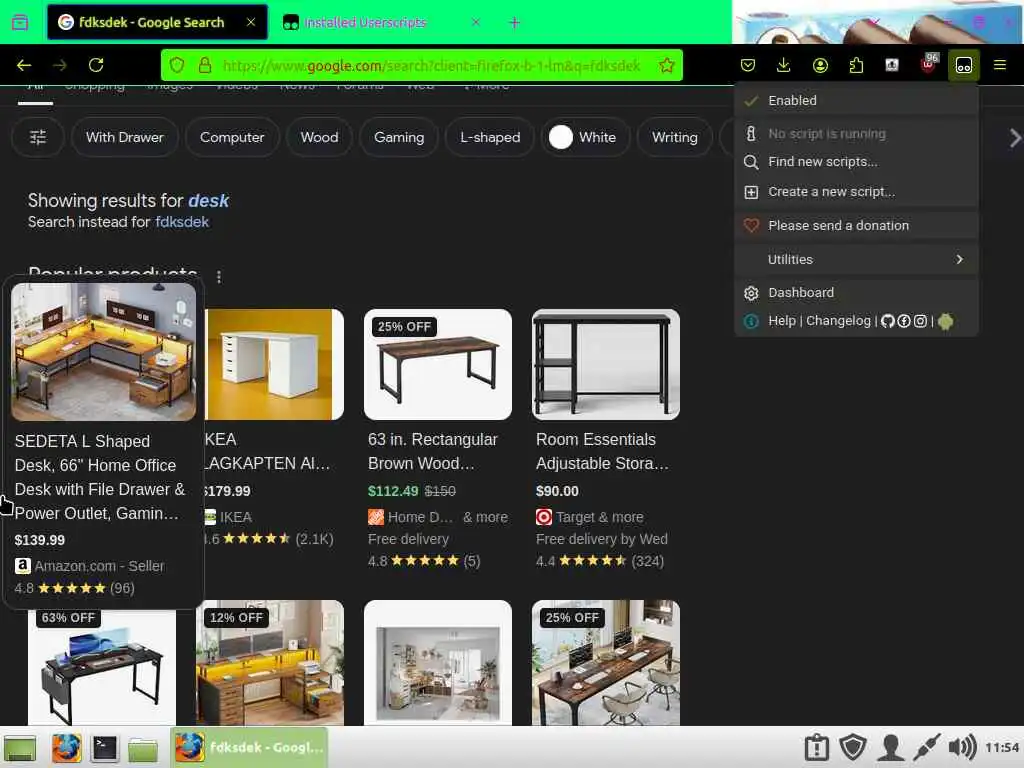Screen dimensions: 1024x768
Task: Open the Firefox hamburger application menu
Action: pyautogui.click(x=999, y=65)
